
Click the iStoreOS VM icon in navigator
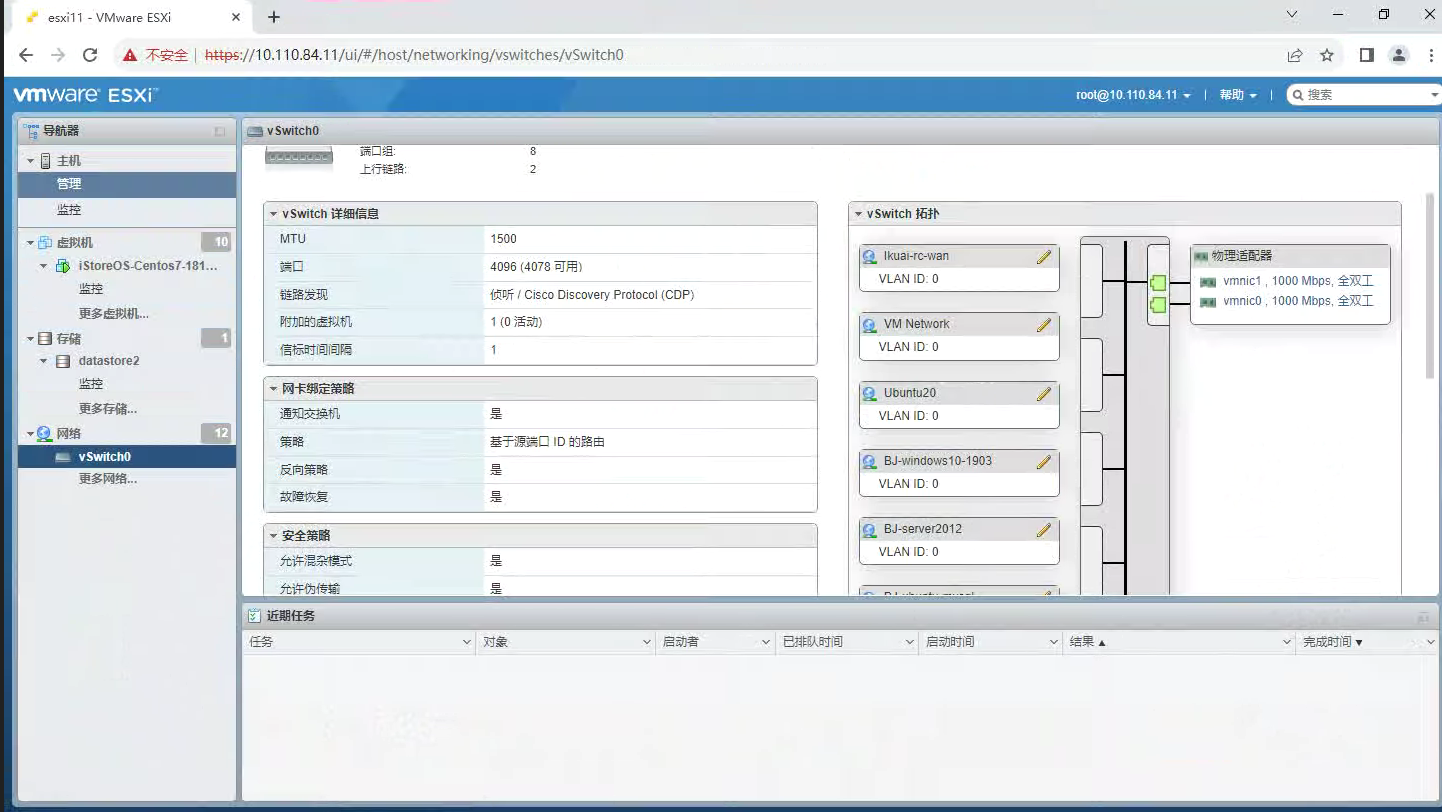click(x=63, y=266)
